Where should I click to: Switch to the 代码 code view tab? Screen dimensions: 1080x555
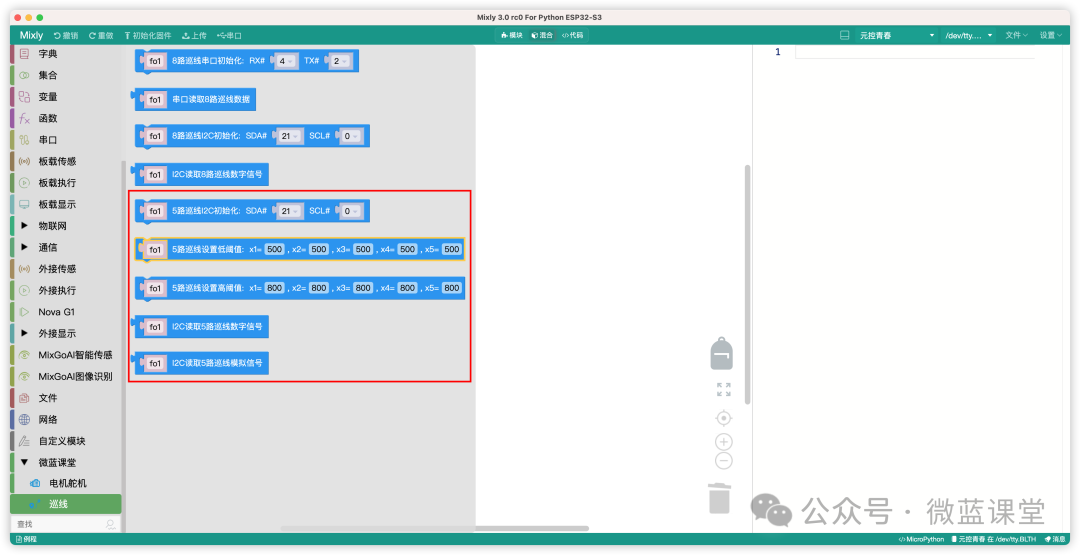click(x=572, y=35)
